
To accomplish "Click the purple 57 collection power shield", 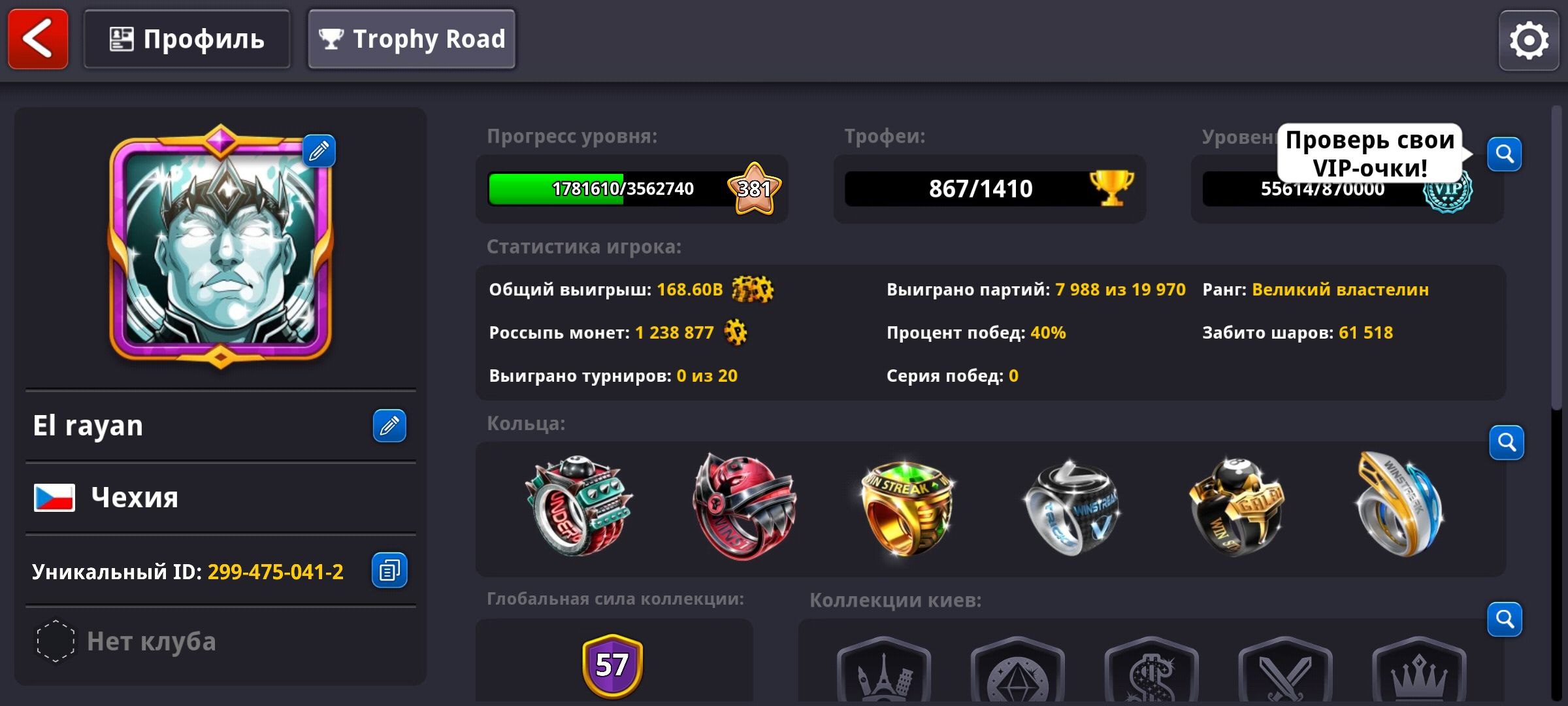I will 612,665.
